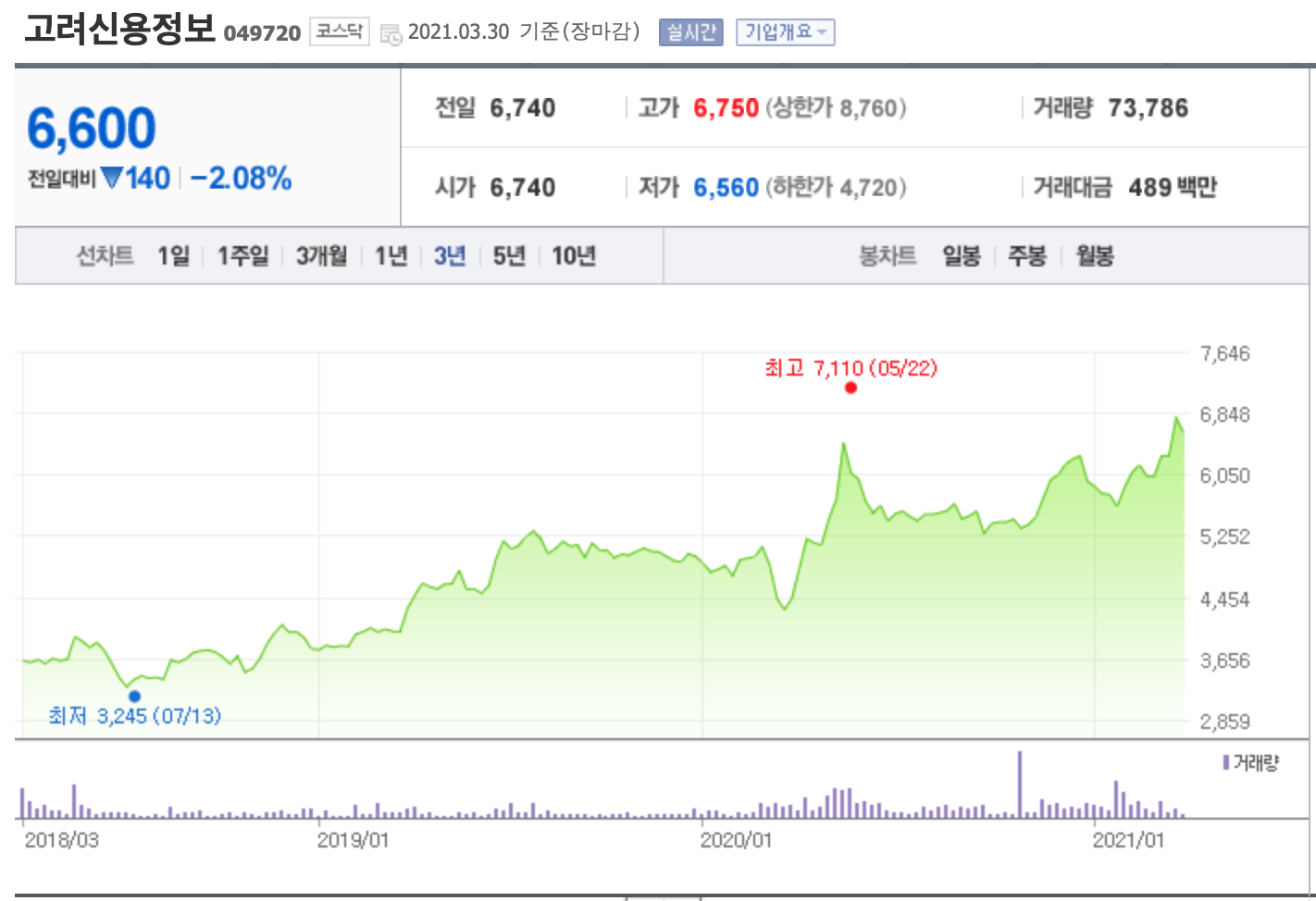Select the 5년 line chart tab

tap(509, 255)
